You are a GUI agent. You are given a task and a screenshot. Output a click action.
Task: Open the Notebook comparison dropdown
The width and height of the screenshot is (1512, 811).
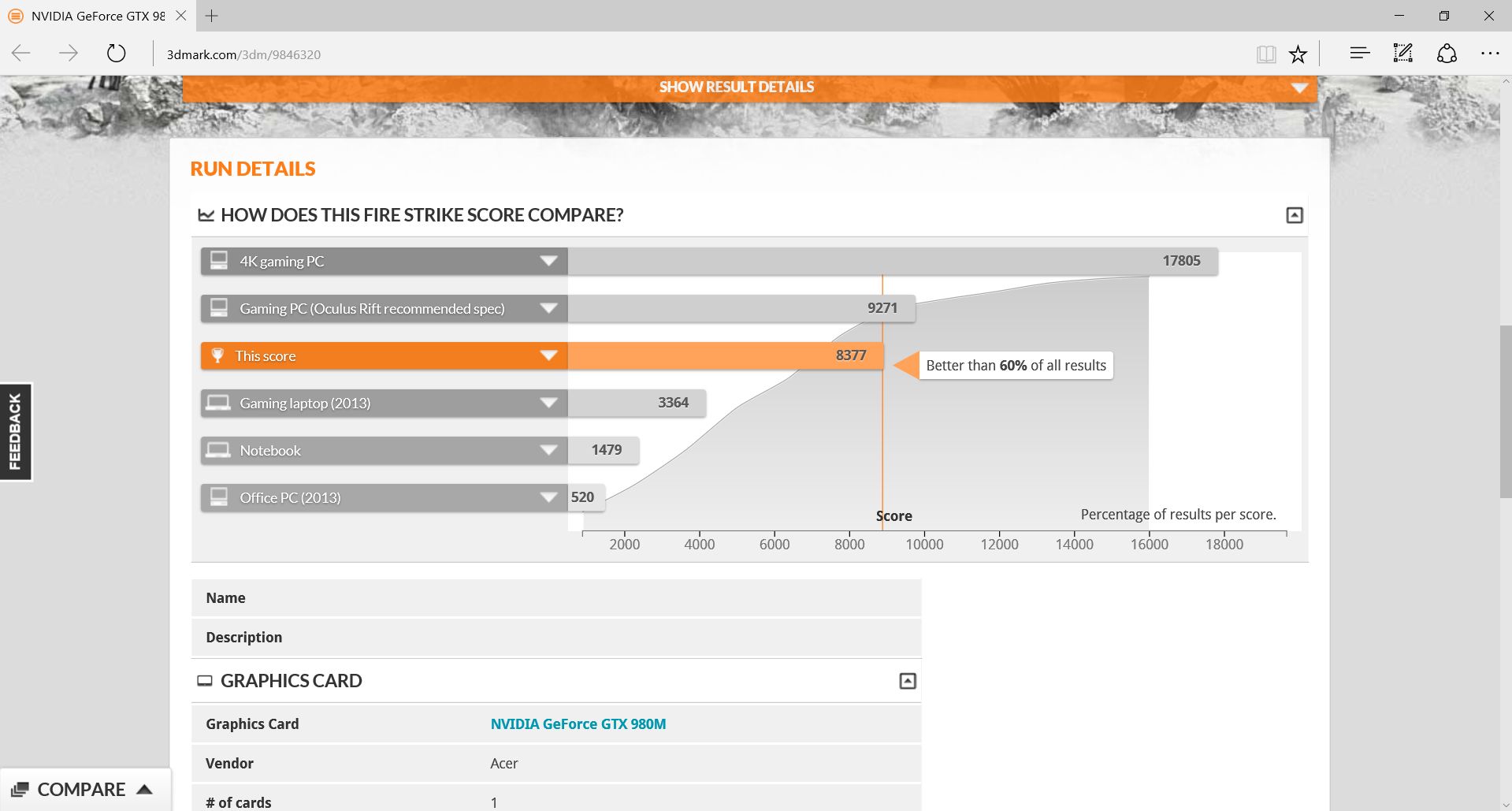[548, 450]
